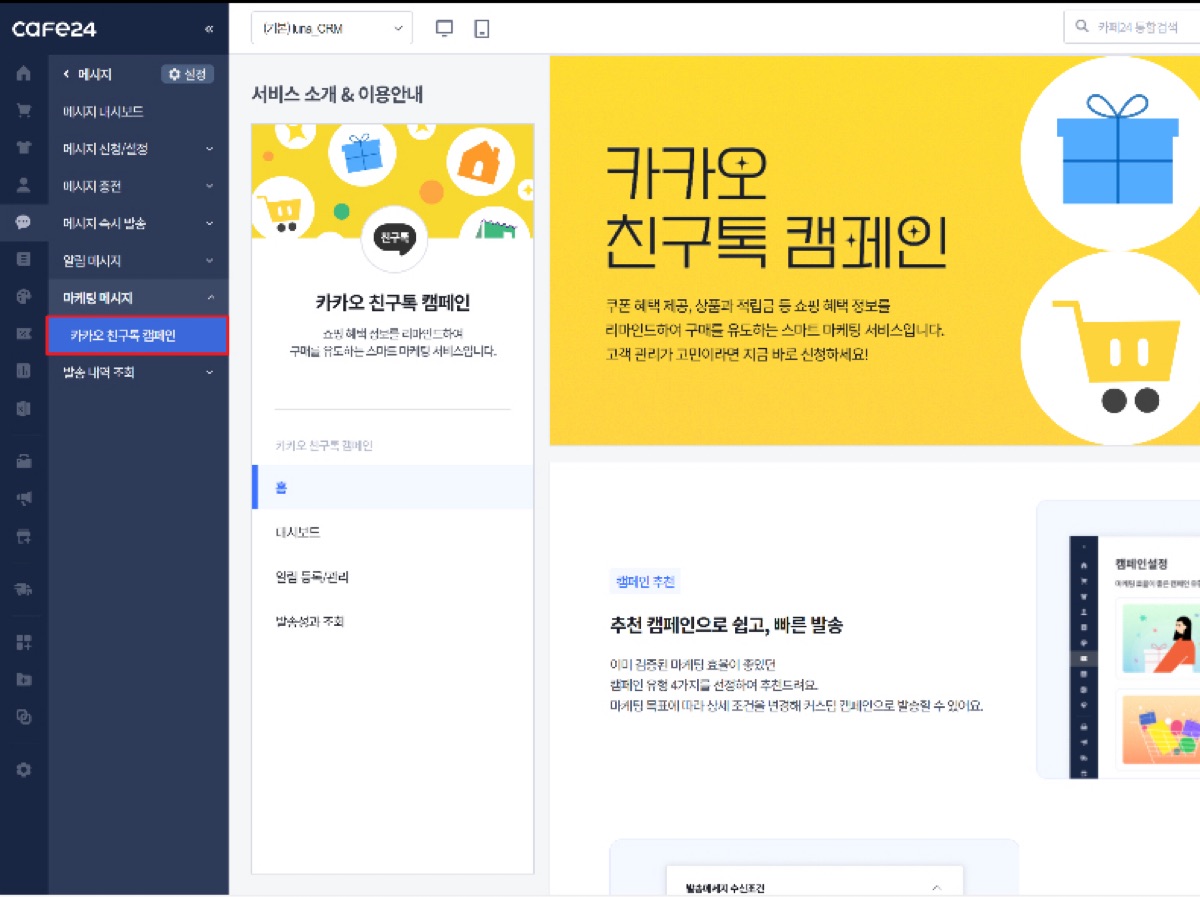Click the shopping cart orders icon
The height and width of the screenshot is (897, 1200).
[x=23, y=111]
